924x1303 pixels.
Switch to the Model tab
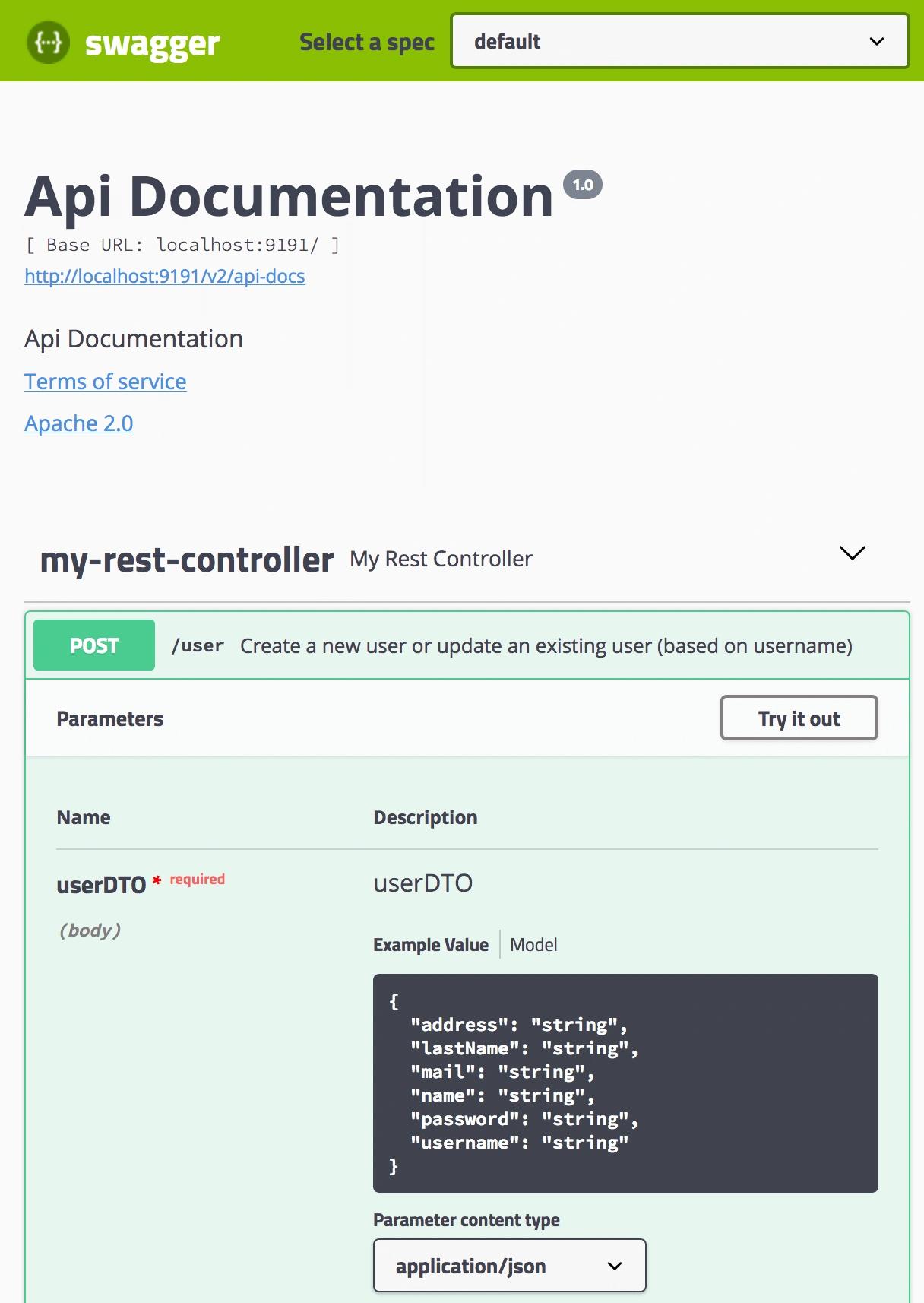coord(533,945)
